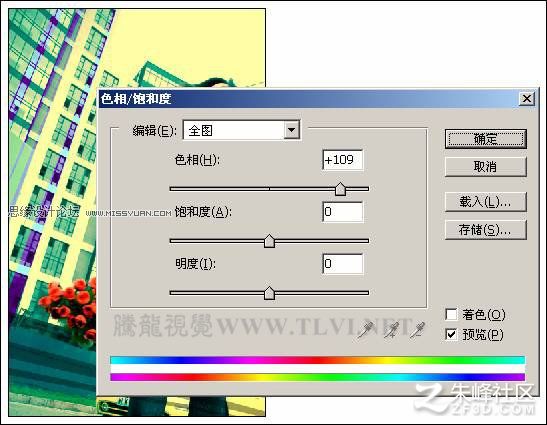Click the 色相 hue slider thumb
The width and height of the screenshot is (547, 425).
340,189
